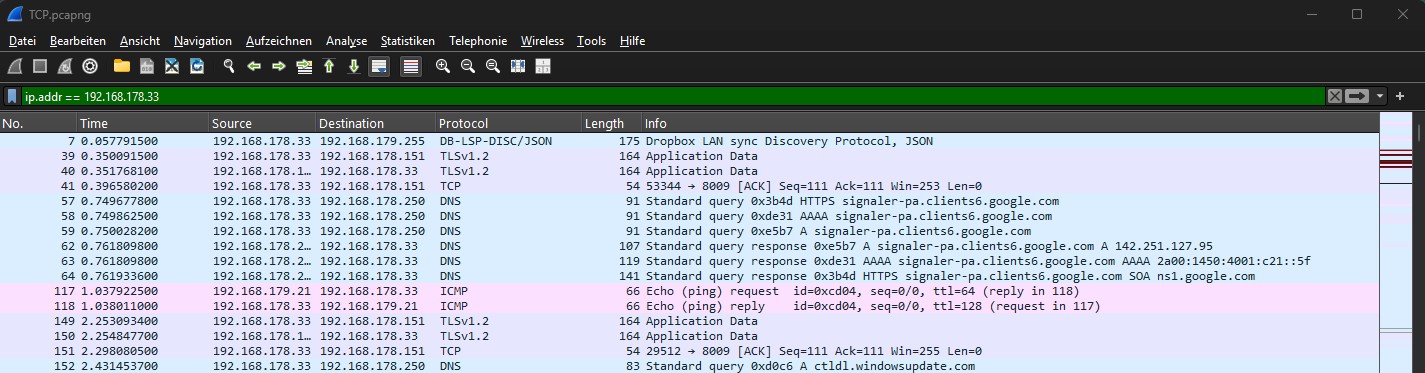This screenshot has width=1425, height=373.
Task: Open the Navigation menu
Action: coord(203,41)
